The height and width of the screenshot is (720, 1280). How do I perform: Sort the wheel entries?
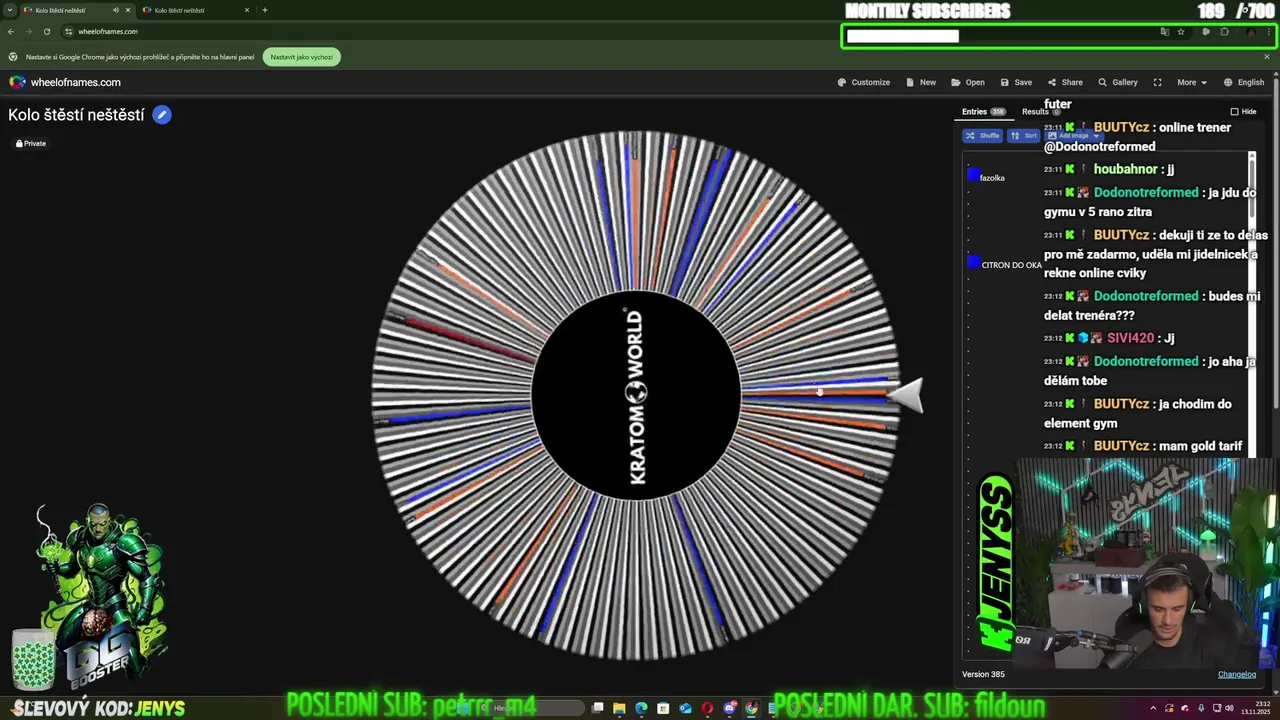click(x=1024, y=135)
